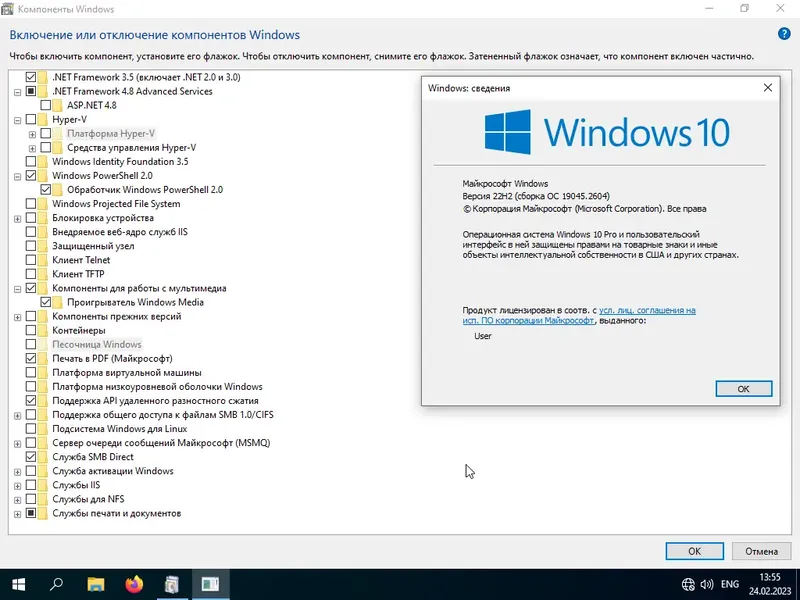
Task: Select folder icon beside Контейнеры
Action: point(42,331)
